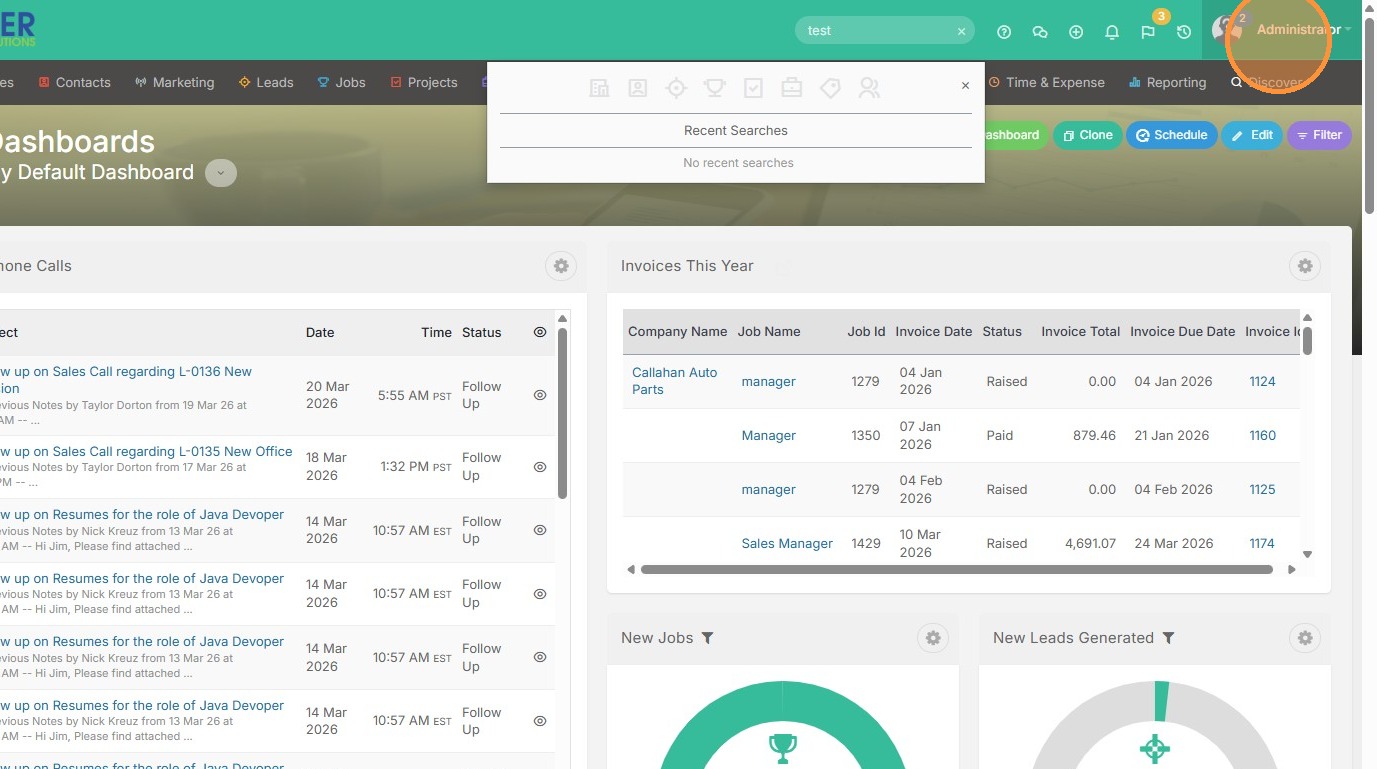This screenshot has width=1377, height=769.
Task: Open the Jobs menu
Action: pos(341,82)
